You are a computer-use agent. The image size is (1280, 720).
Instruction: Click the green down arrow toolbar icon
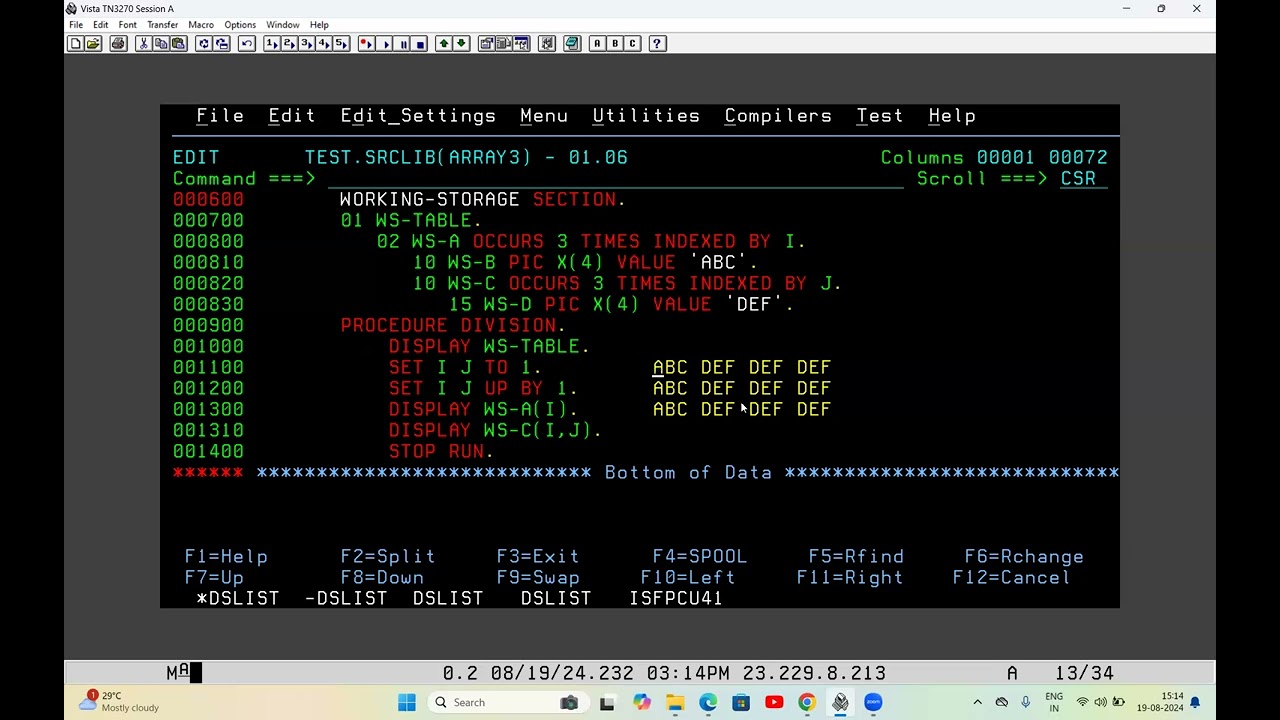pos(461,44)
